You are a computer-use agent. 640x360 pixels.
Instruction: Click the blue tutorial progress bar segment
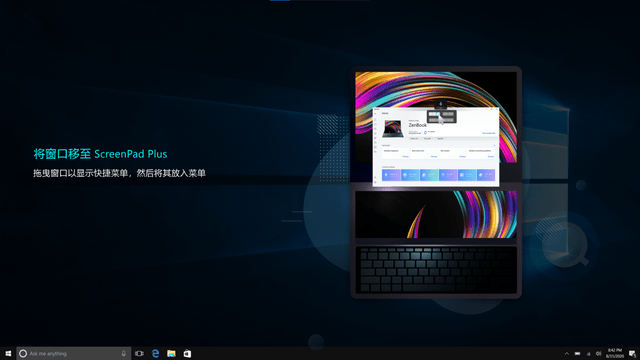pos(280,0)
